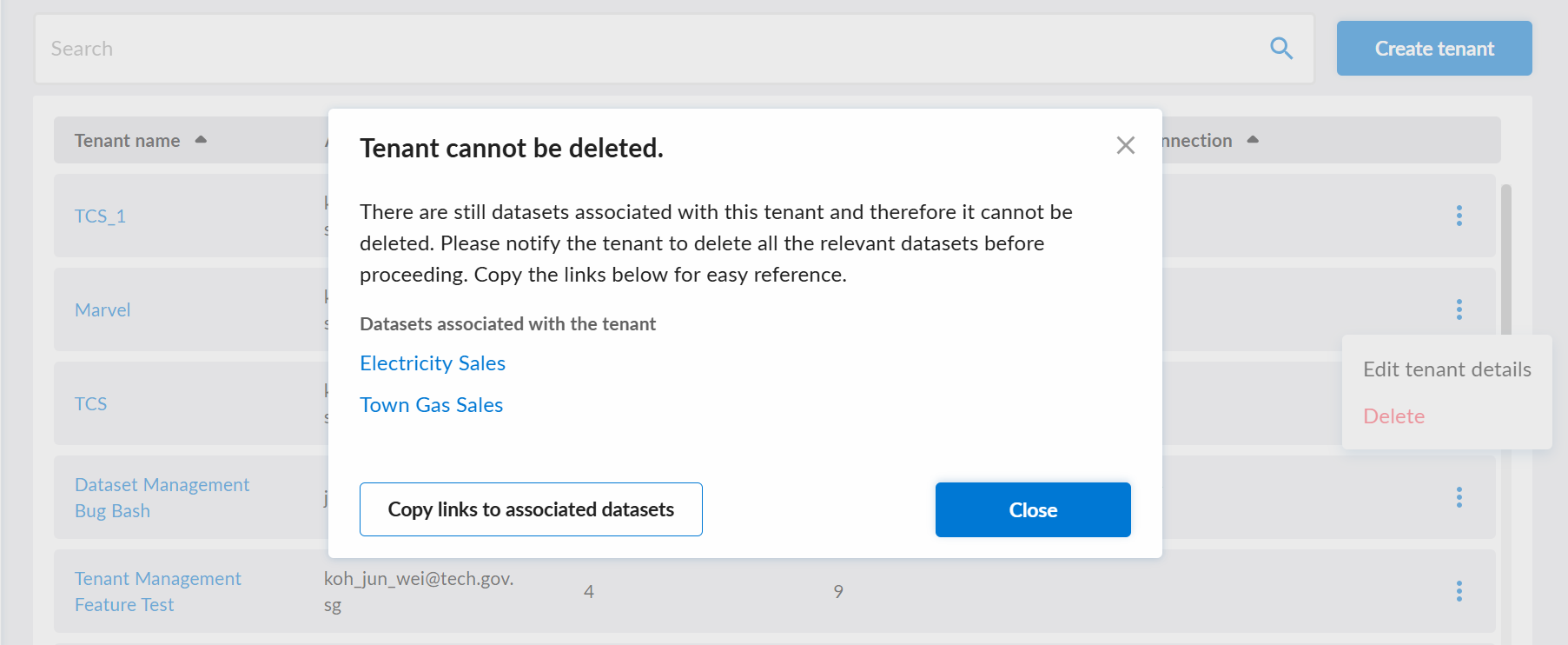Sort by the connection column arrow
This screenshot has height=645, width=1568.
1253,140
